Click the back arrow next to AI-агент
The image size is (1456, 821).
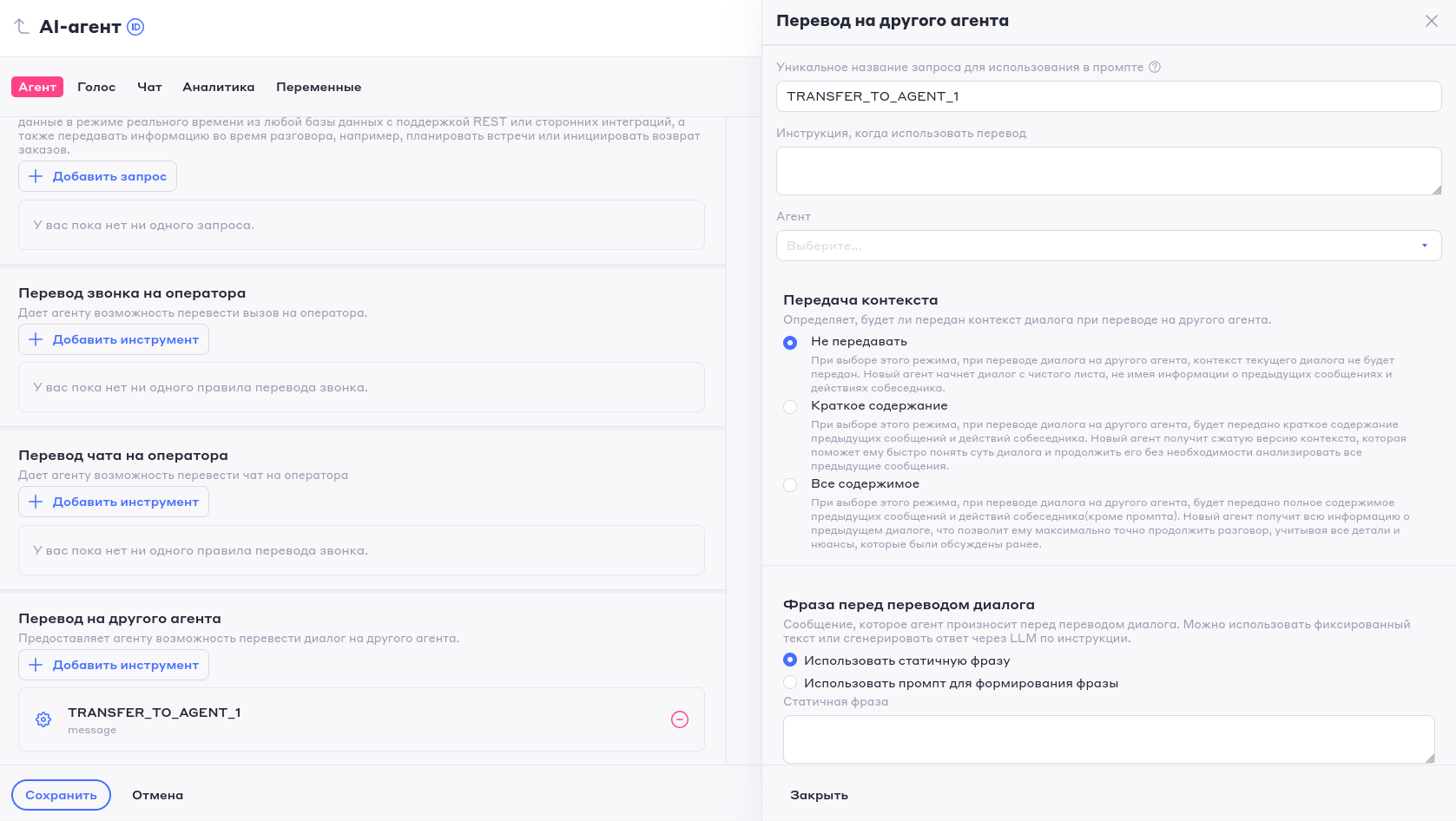point(22,27)
